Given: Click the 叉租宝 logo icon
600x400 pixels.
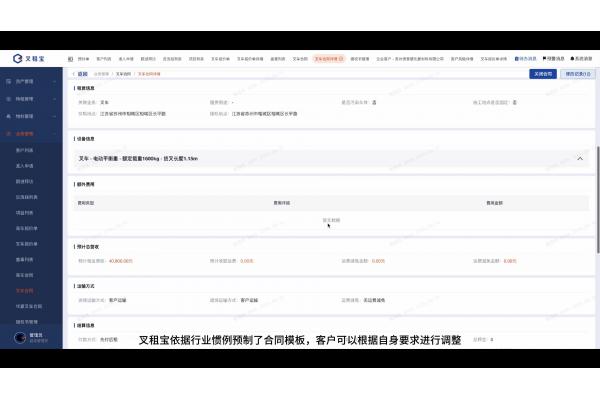Looking at the screenshot, I should pyautogui.click(x=18, y=59).
